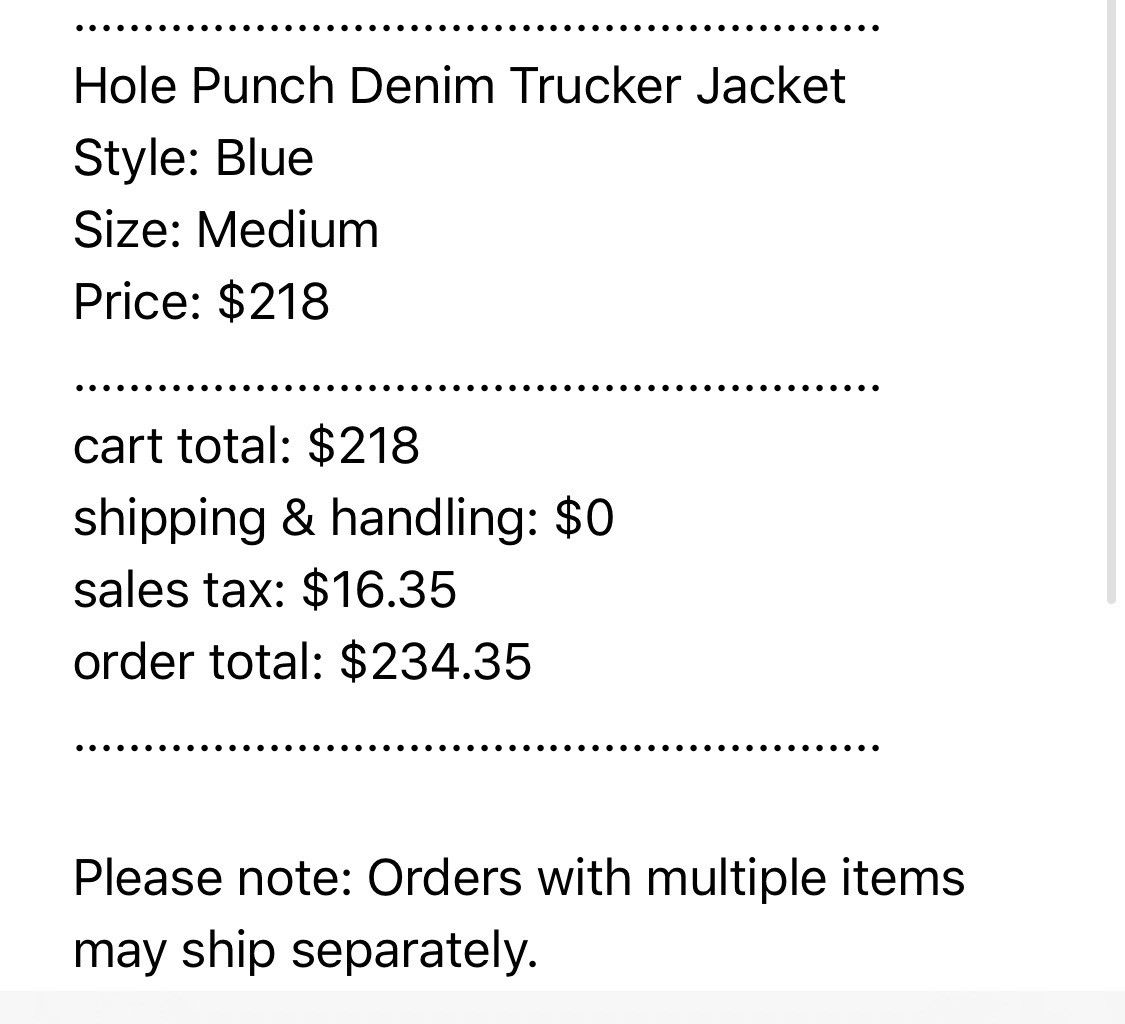Click the $218 cart total amount

tap(364, 446)
